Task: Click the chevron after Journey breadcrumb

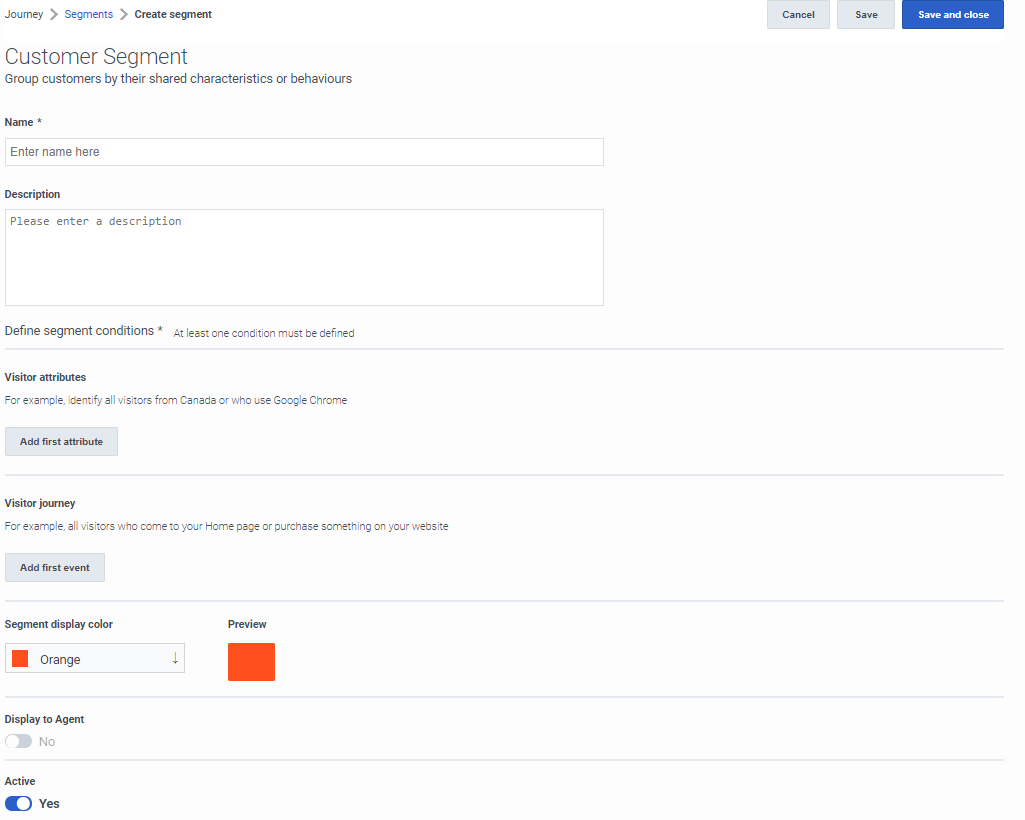Action: coord(54,14)
